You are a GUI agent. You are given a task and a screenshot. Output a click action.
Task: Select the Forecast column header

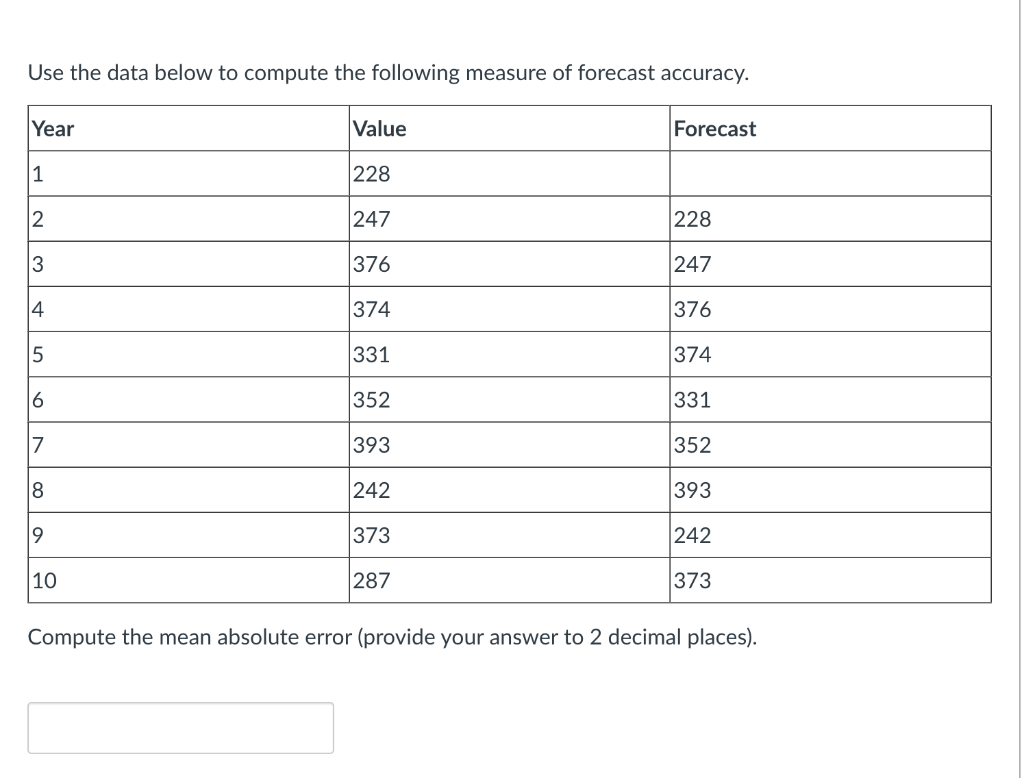coord(715,128)
